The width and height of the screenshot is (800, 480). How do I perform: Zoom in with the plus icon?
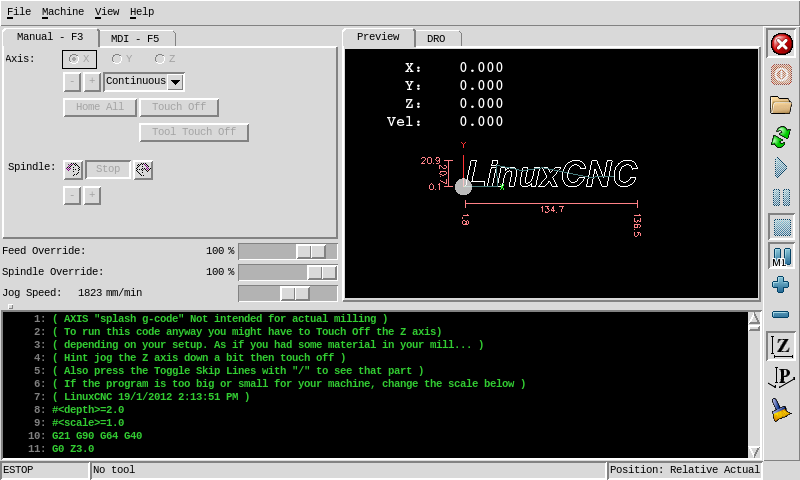pyautogui.click(x=781, y=285)
